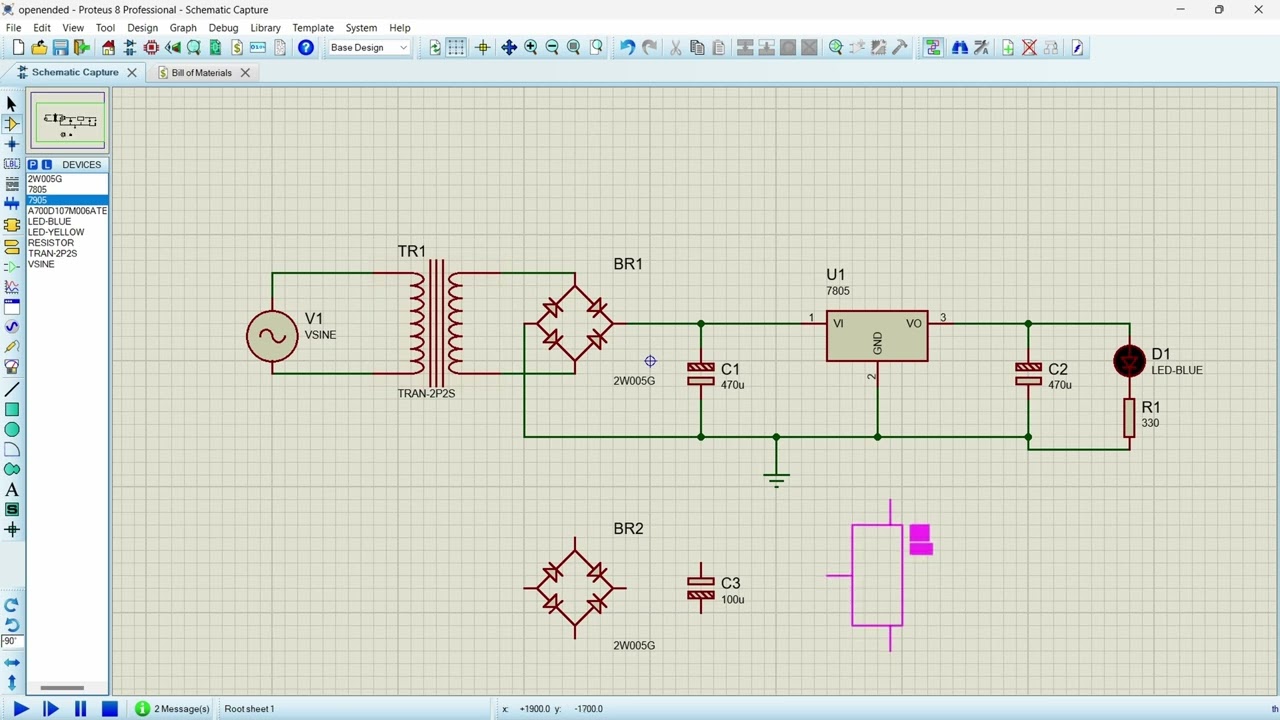Click the Rotate Anti-Clockwise icon
Image resolution: width=1280 pixels, height=720 pixels.
coord(12,624)
